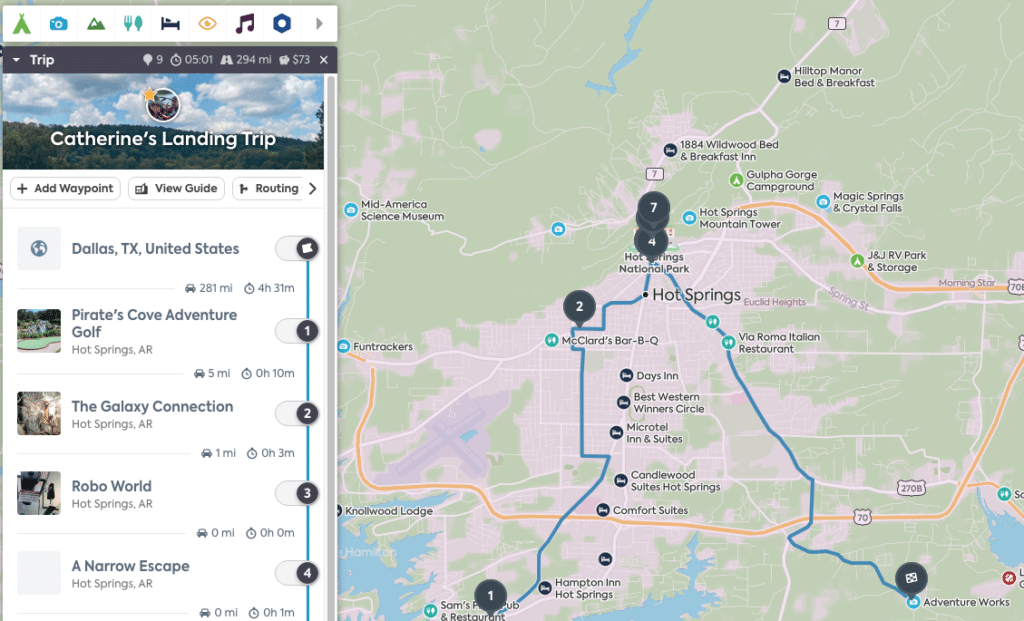
Task: Close the Trip panel
Action: (x=324, y=60)
